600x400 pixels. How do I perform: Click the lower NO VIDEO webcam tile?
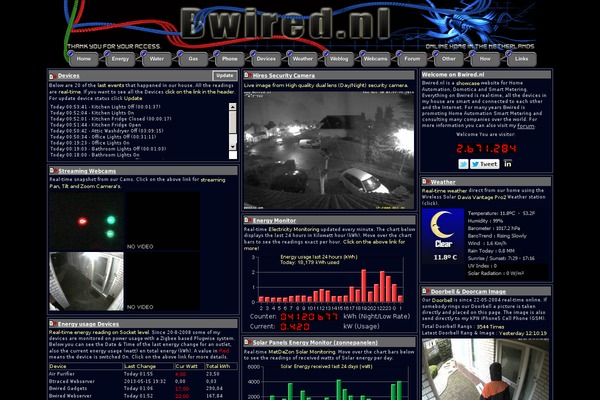coord(163,281)
